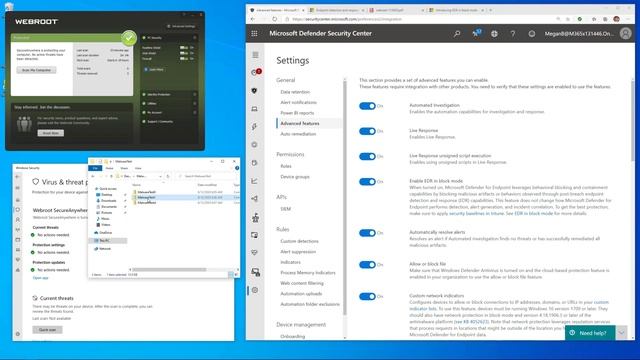Open the share-style Partners icon in sidebar
This screenshot has width=640, height=360.
click(255, 198)
